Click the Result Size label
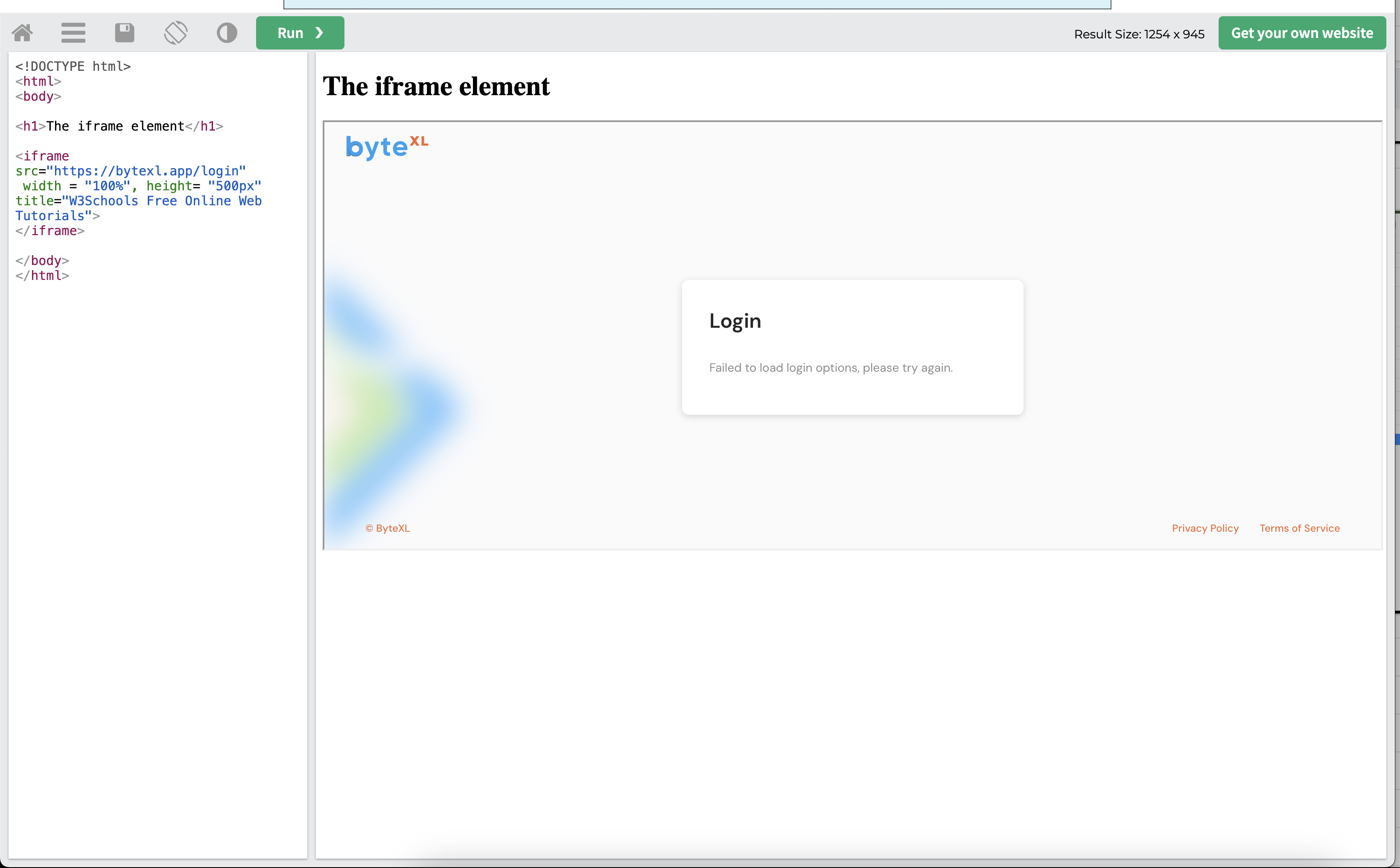 (1139, 35)
